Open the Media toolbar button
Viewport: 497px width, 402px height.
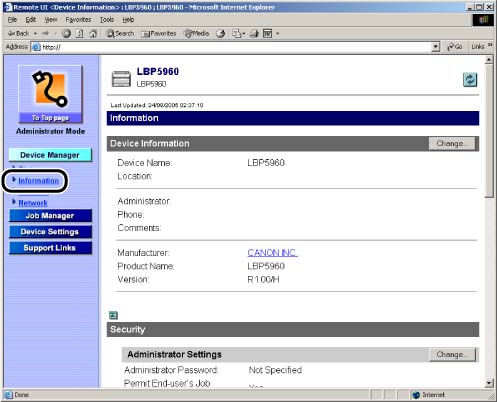click(197, 33)
